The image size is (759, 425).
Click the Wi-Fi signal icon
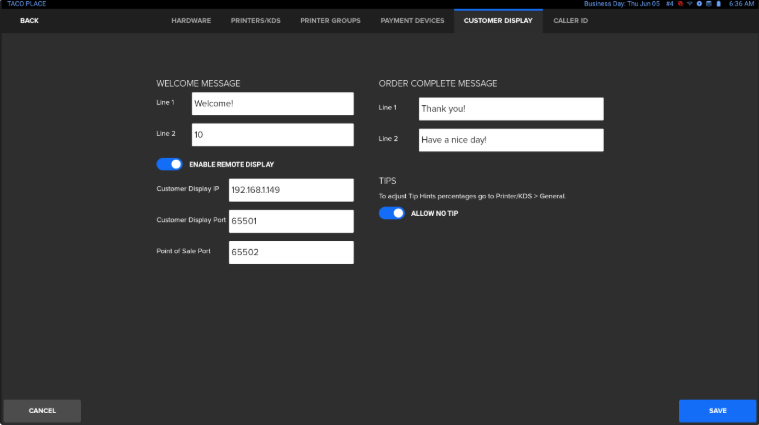pos(689,4)
